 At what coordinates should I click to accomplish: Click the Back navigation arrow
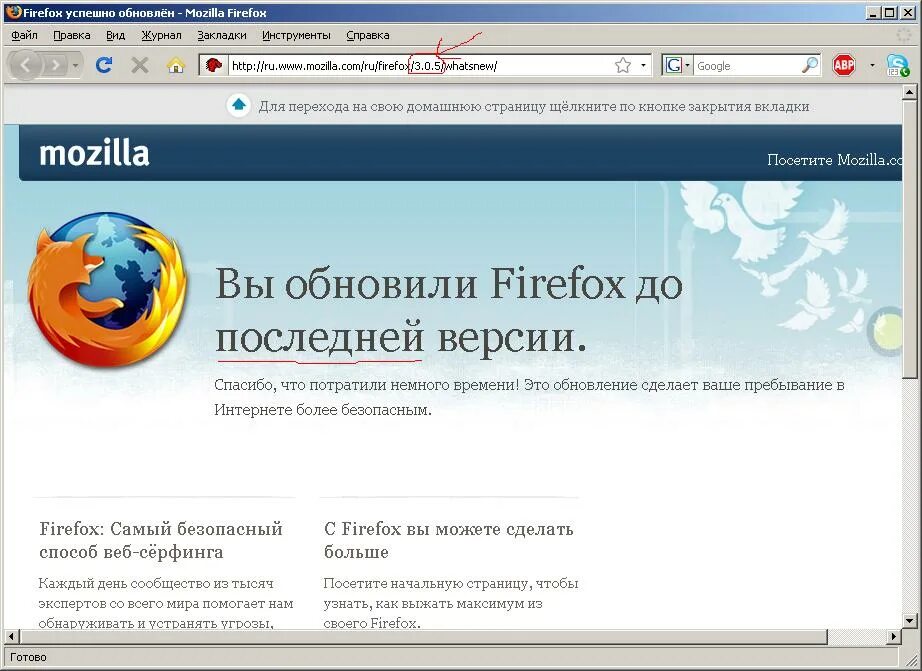(25, 65)
